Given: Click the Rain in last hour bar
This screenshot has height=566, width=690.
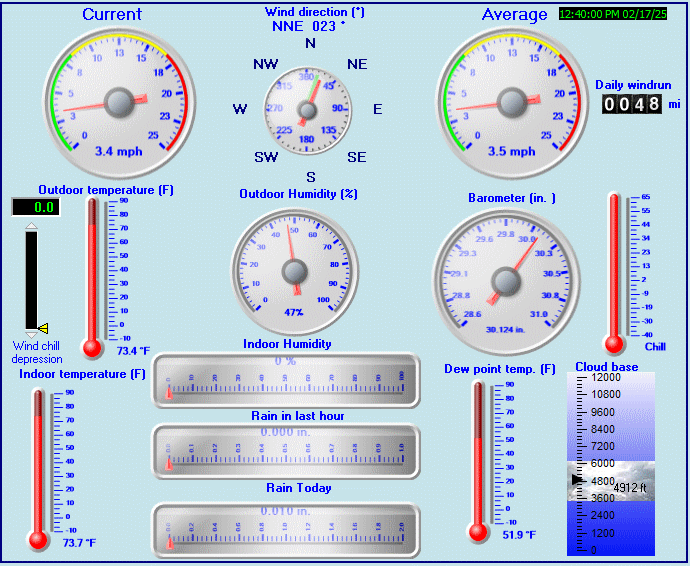Looking at the screenshot, I should pyautogui.click(x=286, y=451).
